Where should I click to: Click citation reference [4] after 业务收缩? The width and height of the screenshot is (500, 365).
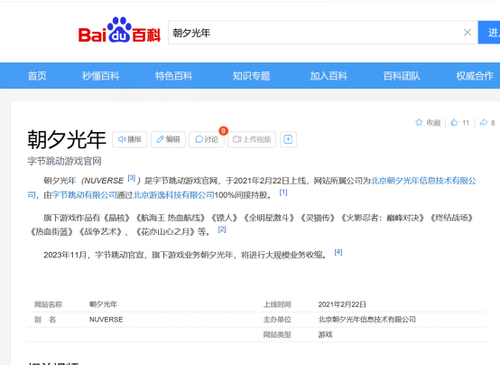click(338, 252)
